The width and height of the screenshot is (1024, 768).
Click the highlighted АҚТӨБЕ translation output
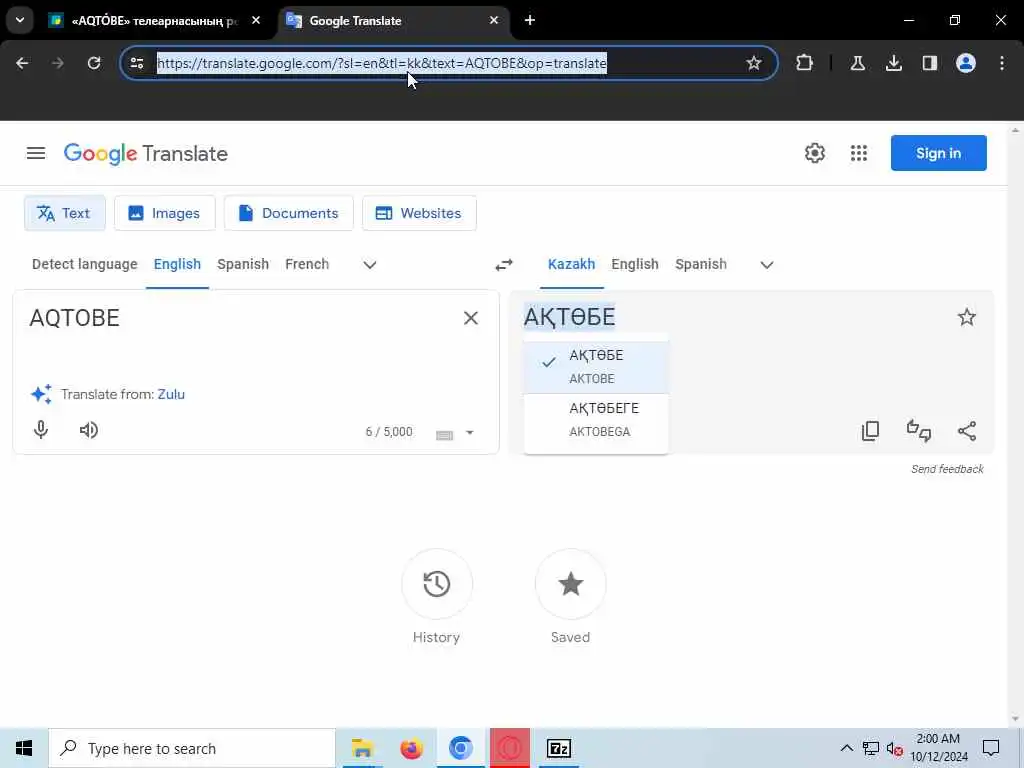(569, 317)
